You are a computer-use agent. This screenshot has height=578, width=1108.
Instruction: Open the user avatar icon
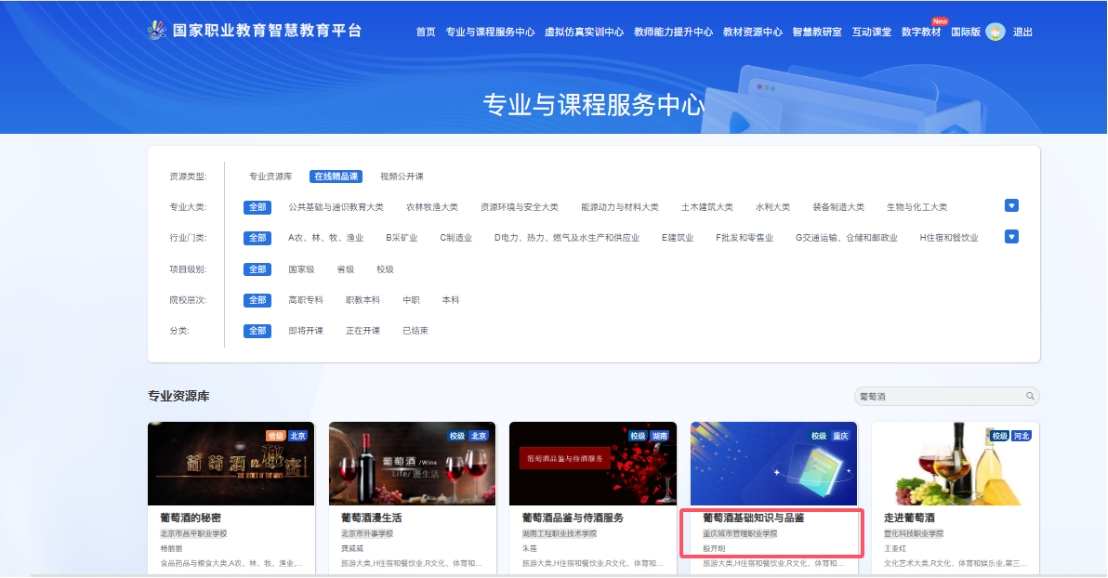995,32
